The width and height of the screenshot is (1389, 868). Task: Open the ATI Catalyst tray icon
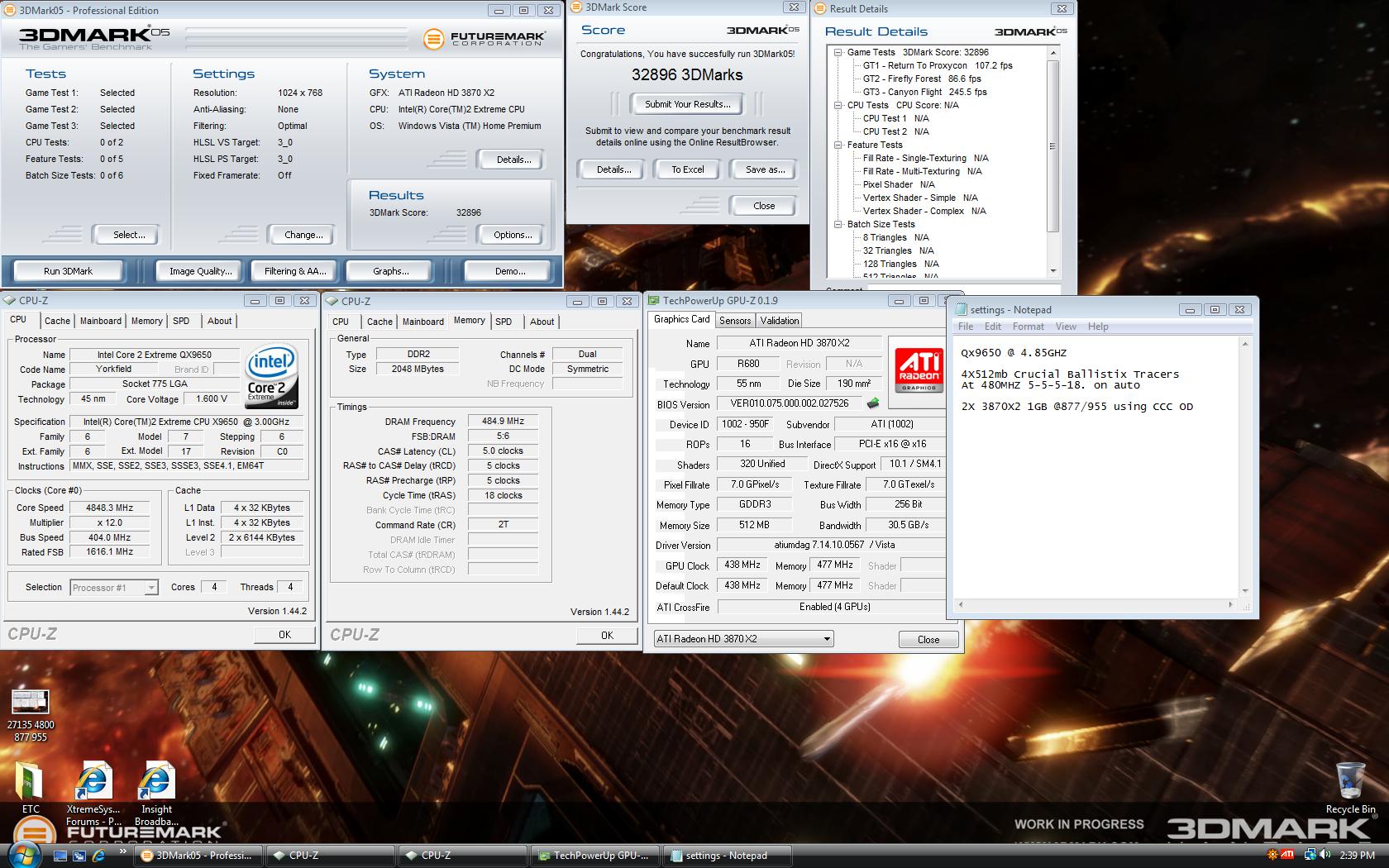coord(1286,855)
